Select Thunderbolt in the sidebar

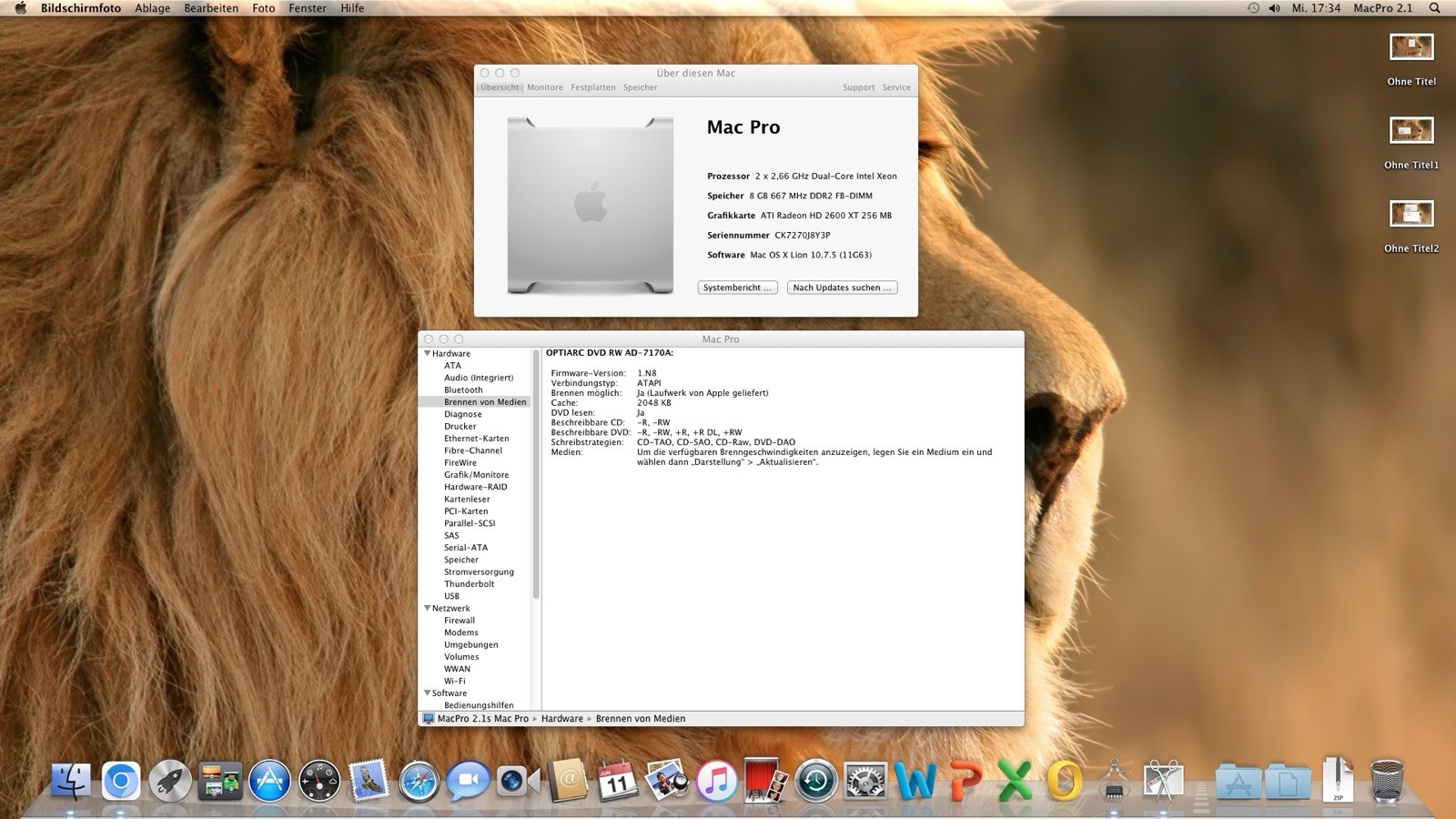pos(470,584)
